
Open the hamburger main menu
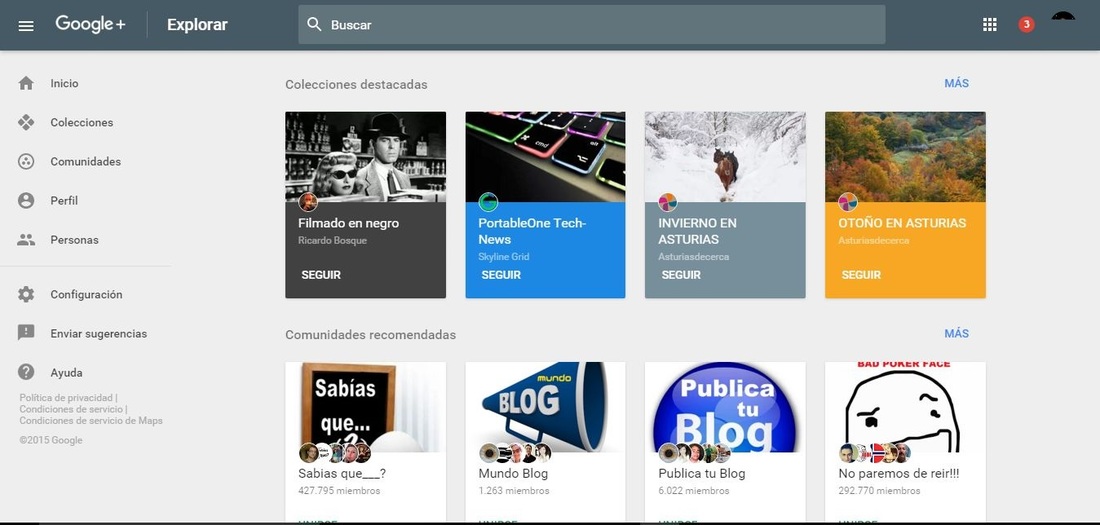[x=26, y=26]
